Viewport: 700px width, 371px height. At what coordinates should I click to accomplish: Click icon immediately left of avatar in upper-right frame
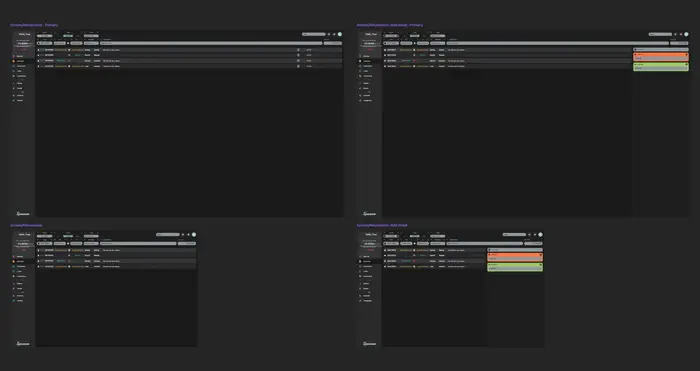pos(681,34)
